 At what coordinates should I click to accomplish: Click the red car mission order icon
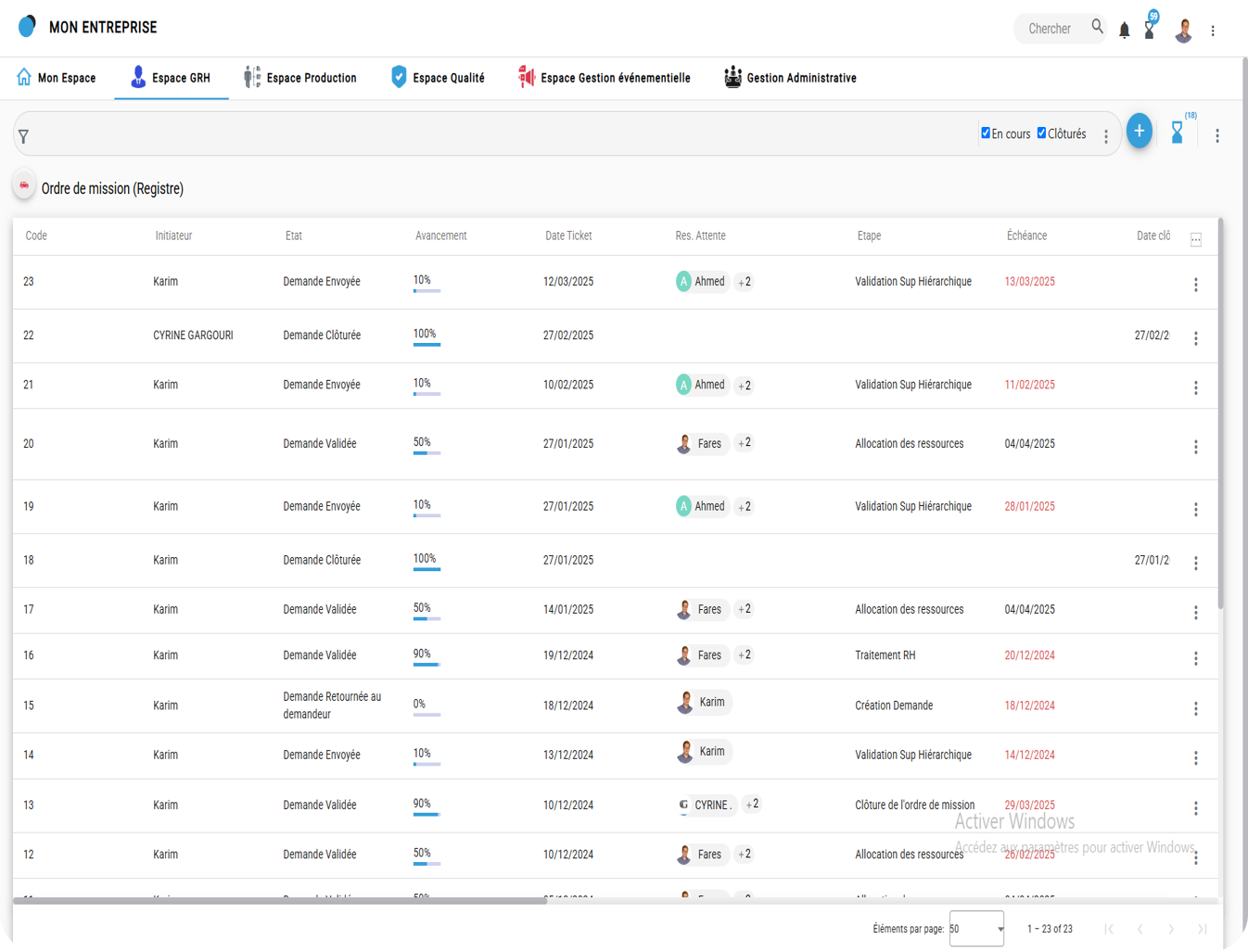24,186
